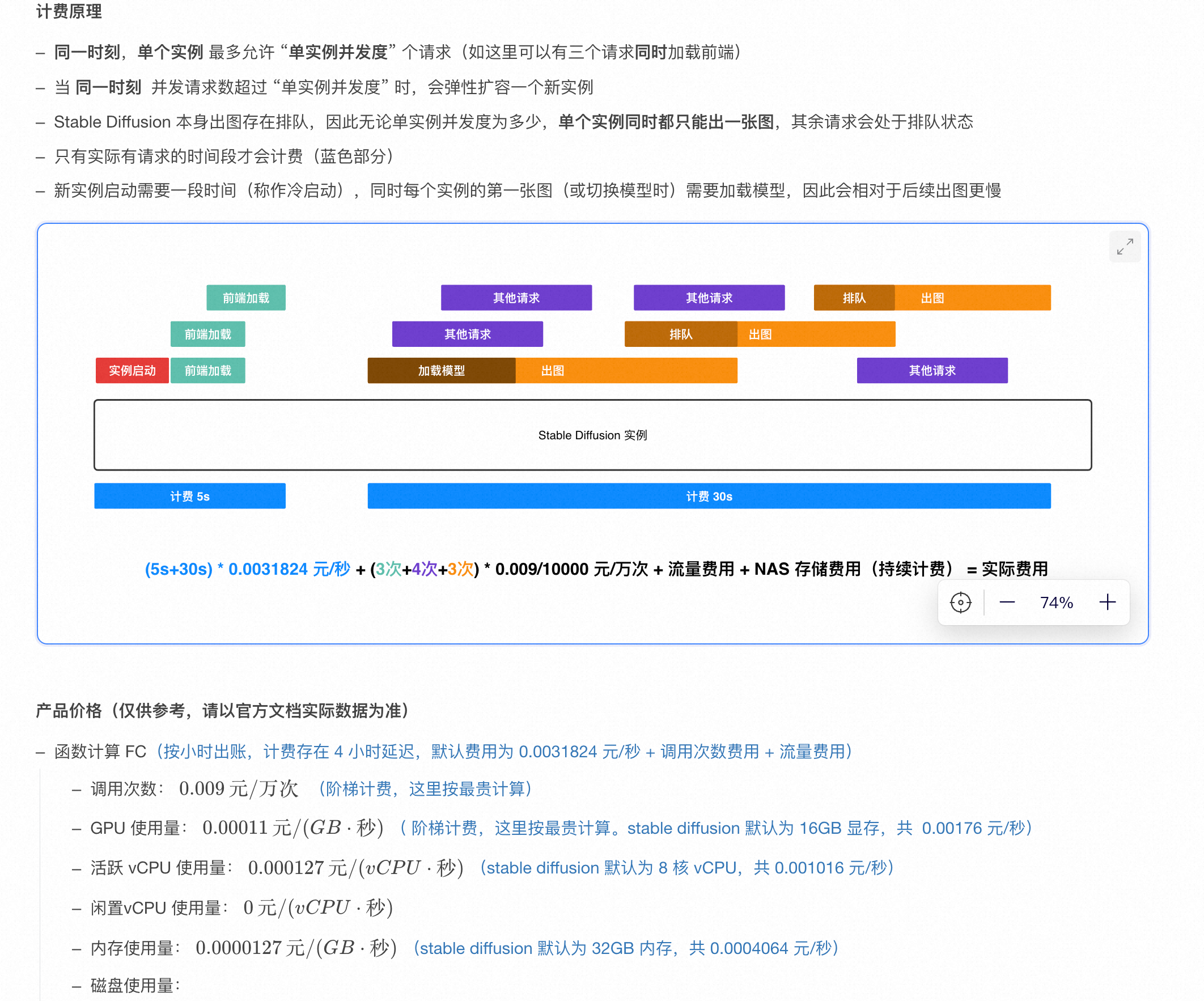Click the blue 16GB 显存 note text
The width and height of the screenshot is (1204, 1001).
pyautogui.click(x=716, y=828)
